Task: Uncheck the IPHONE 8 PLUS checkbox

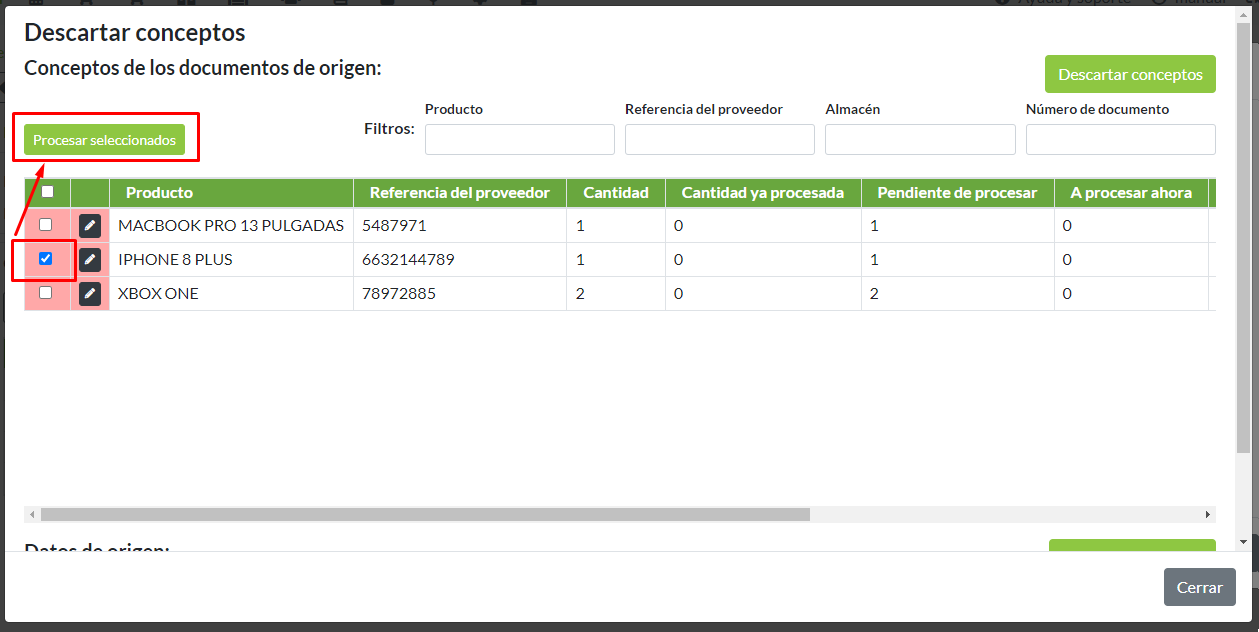Action: [x=46, y=259]
